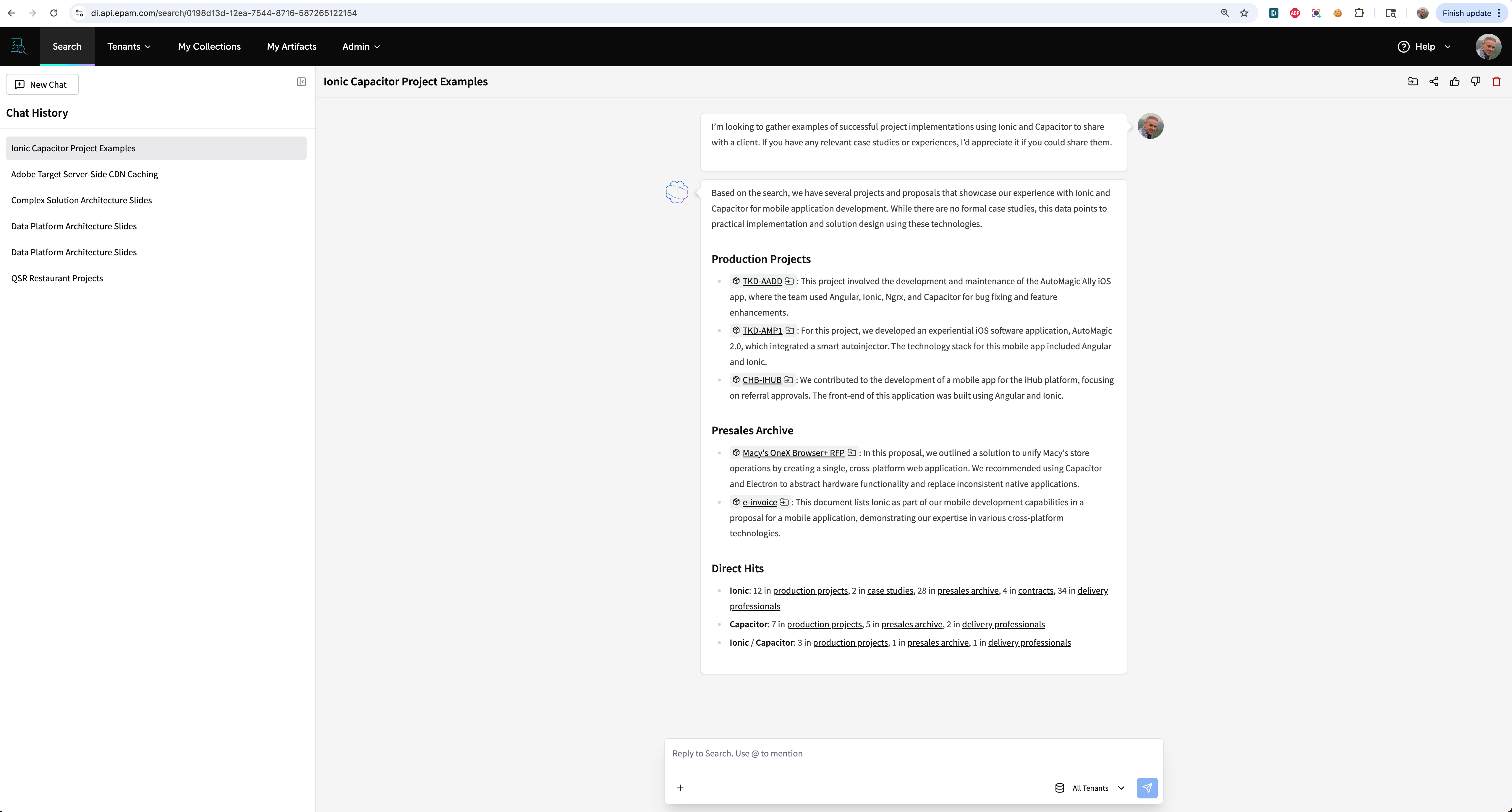Image resolution: width=1512 pixels, height=812 pixels.
Task: Open Adobe Target Server-Side CDN Caching chat
Action: pyautogui.click(x=156, y=174)
